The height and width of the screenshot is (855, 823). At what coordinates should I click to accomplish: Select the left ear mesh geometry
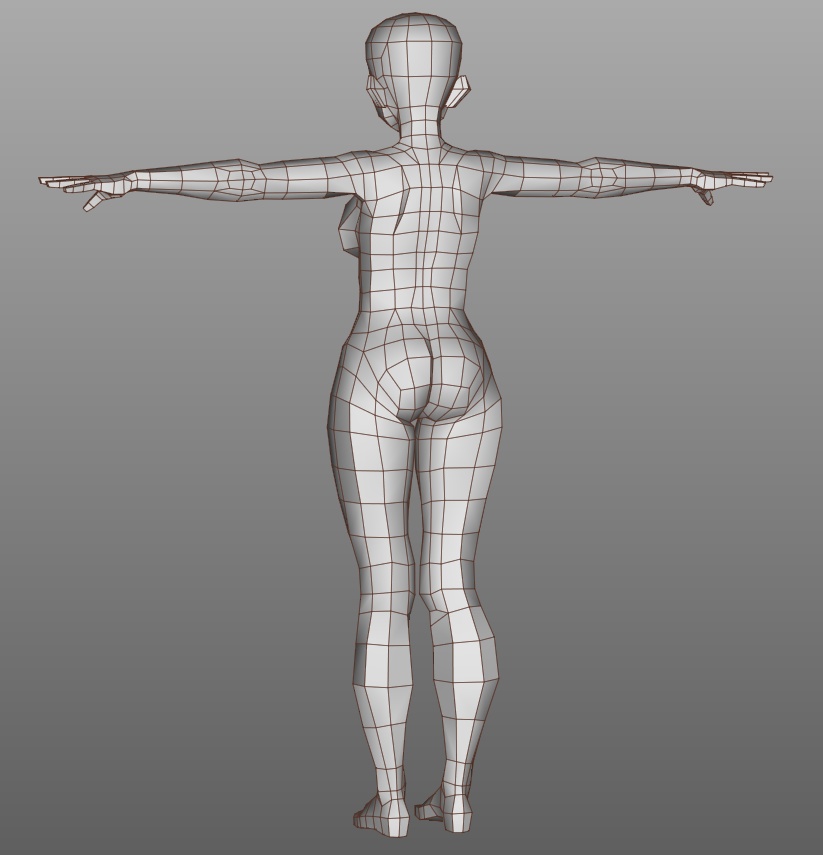click(458, 92)
